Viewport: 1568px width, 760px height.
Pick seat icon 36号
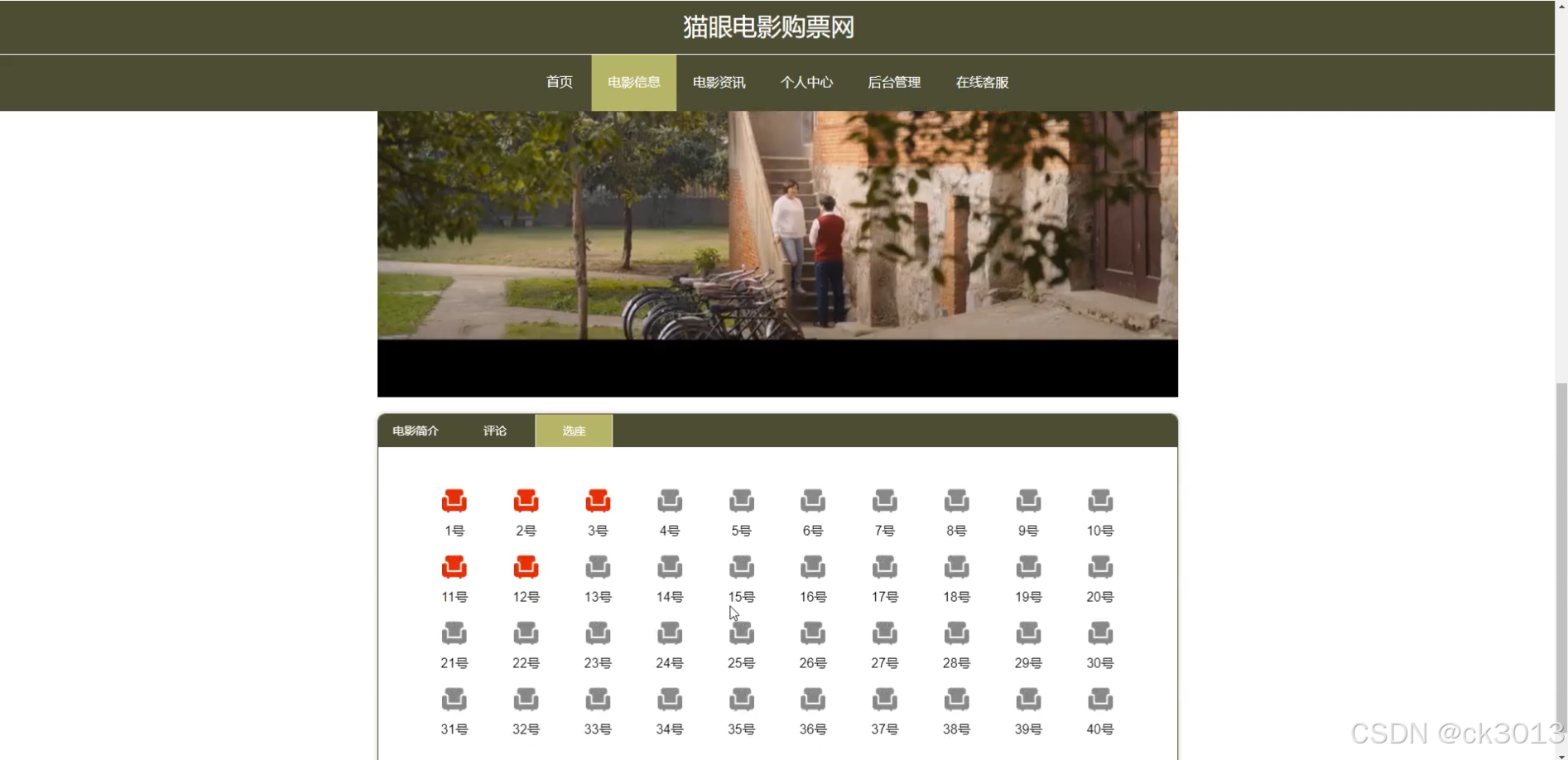[x=813, y=700]
